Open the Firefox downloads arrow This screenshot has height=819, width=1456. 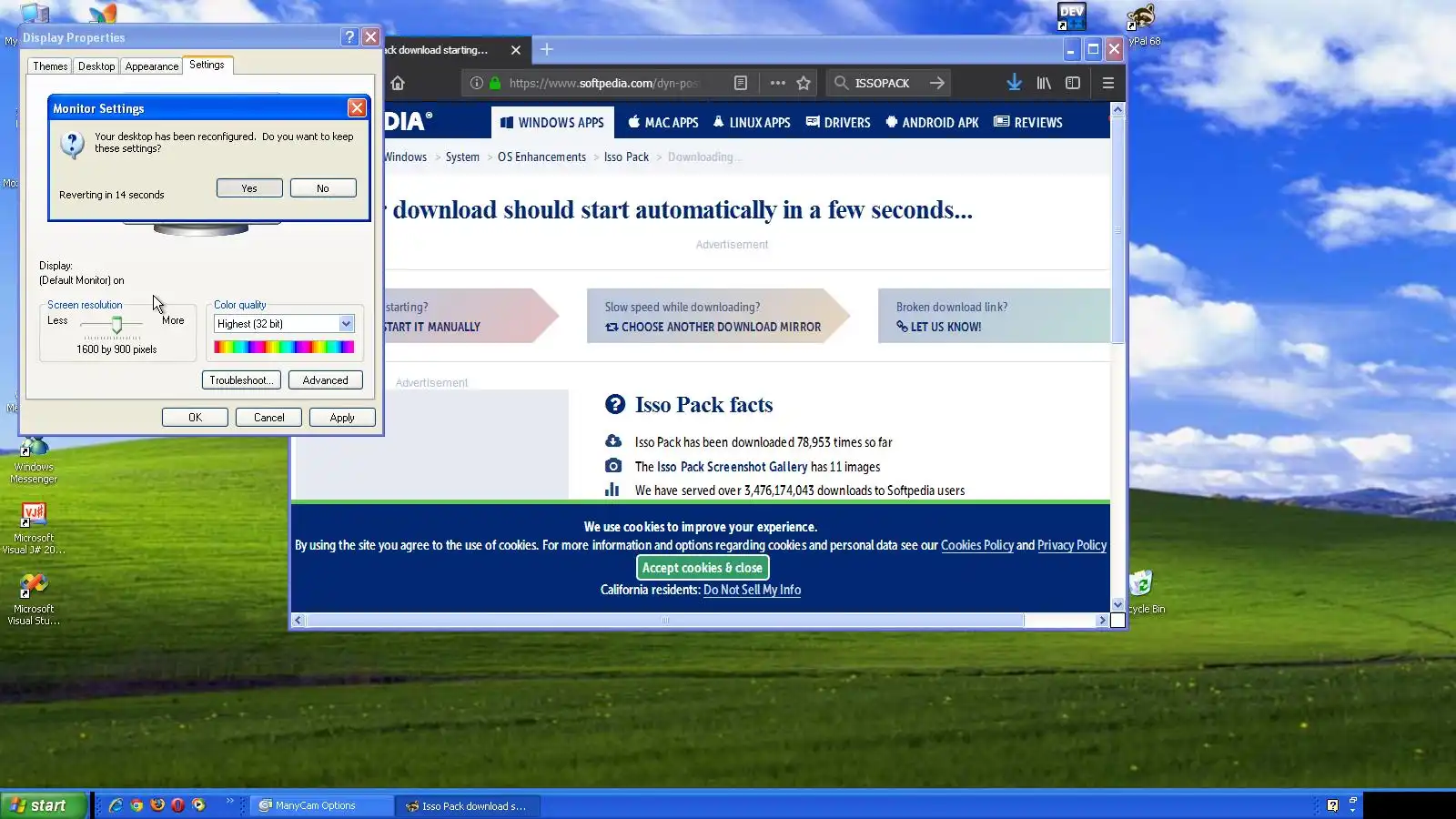[x=1014, y=83]
